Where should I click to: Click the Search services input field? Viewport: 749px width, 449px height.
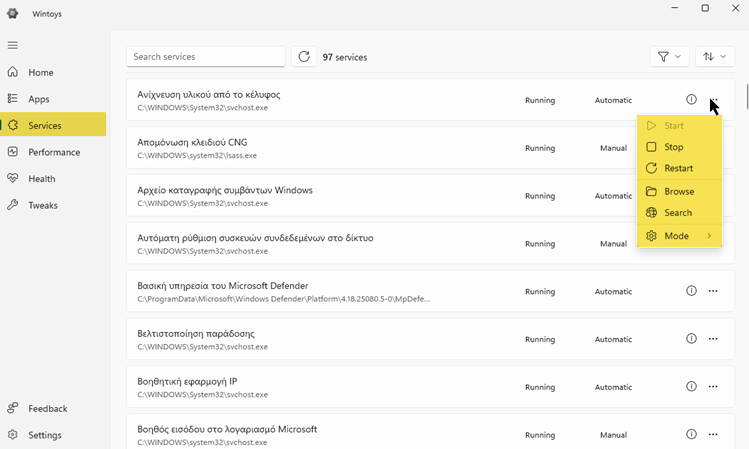click(x=205, y=57)
